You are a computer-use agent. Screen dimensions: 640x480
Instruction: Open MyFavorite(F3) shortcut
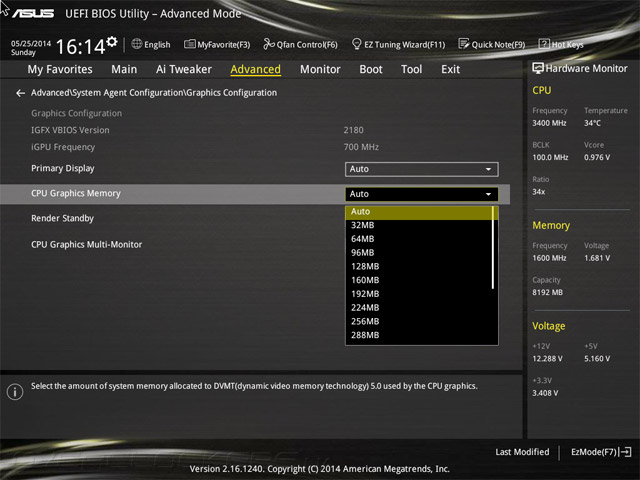point(217,44)
